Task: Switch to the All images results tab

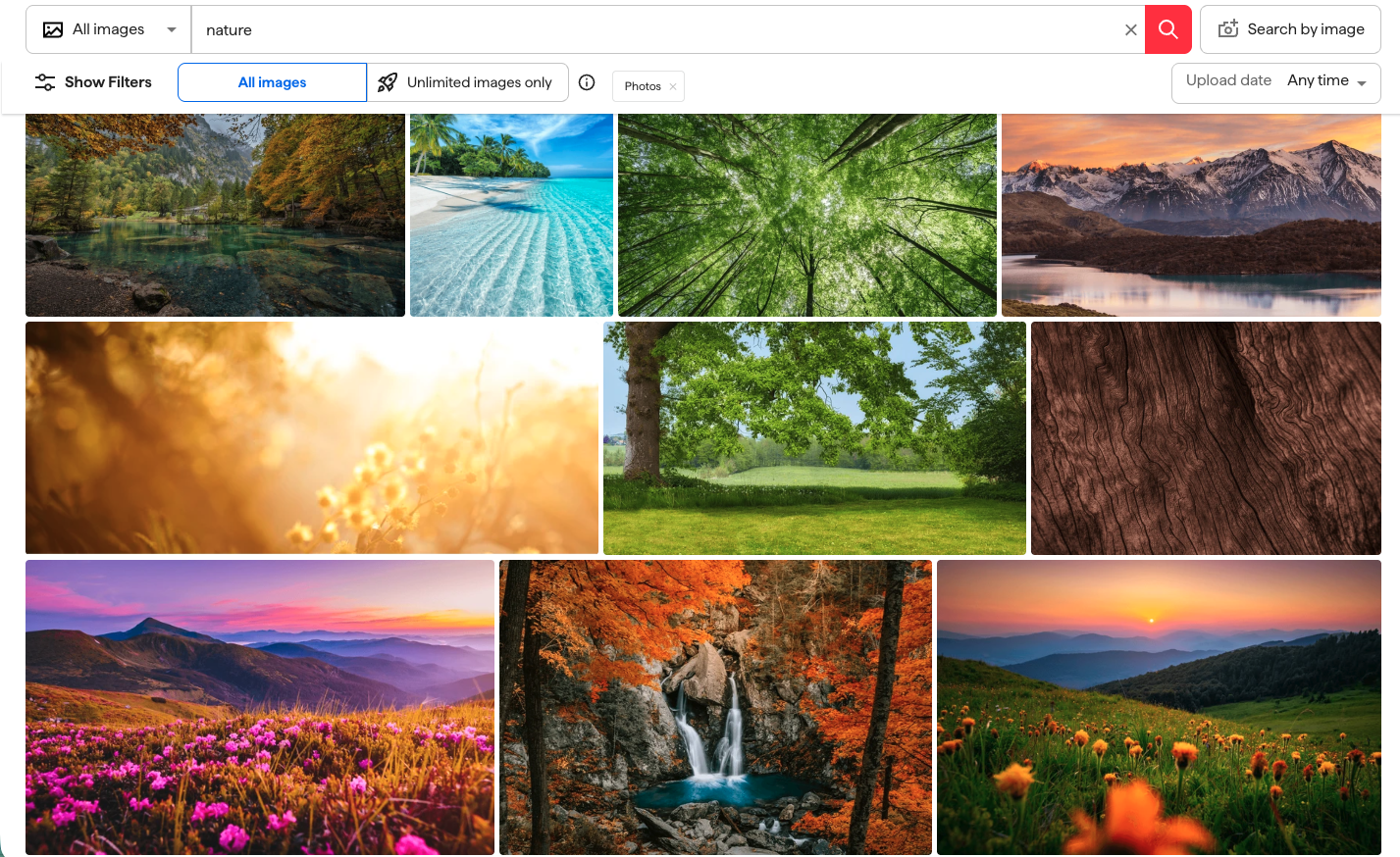Action: point(272,81)
